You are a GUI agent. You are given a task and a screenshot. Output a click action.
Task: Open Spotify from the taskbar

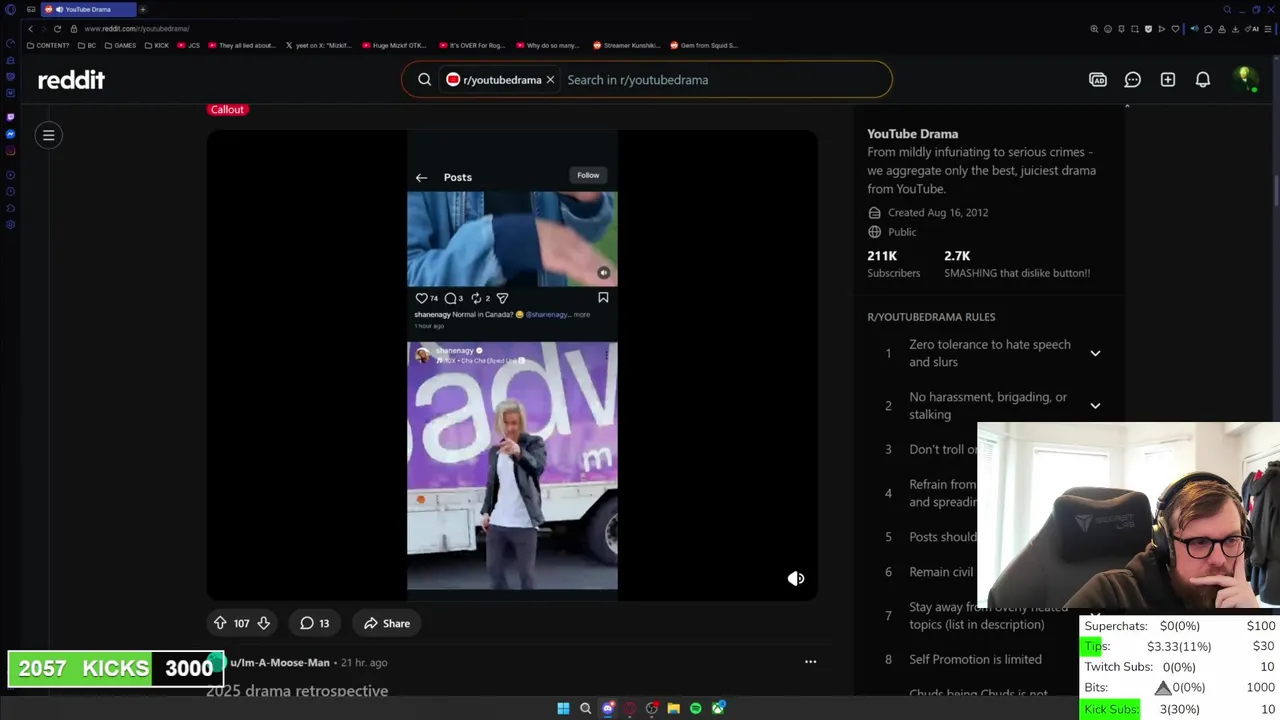tap(696, 708)
